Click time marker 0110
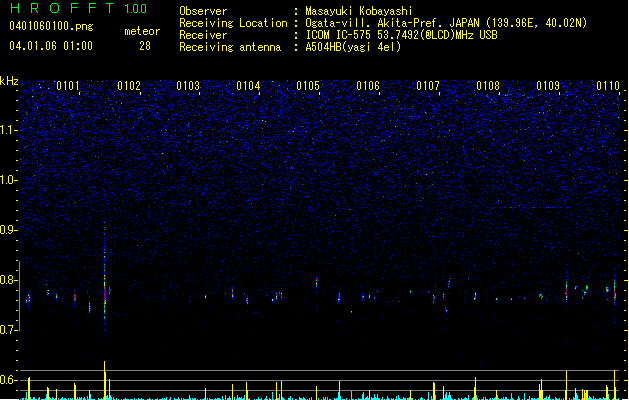This screenshot has width=629, height=400. [x=608, y=86]
